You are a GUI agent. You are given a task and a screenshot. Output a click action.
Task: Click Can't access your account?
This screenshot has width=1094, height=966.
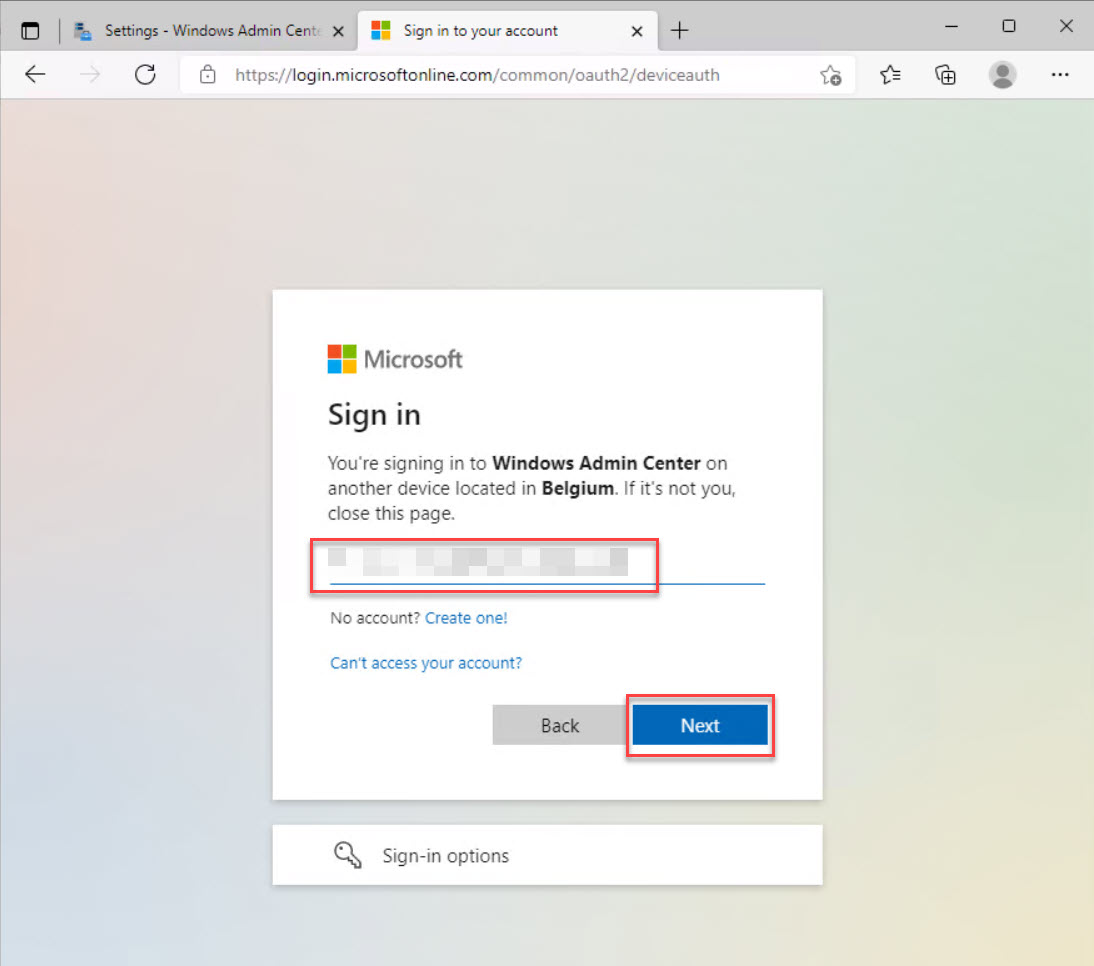coord(426,662)
